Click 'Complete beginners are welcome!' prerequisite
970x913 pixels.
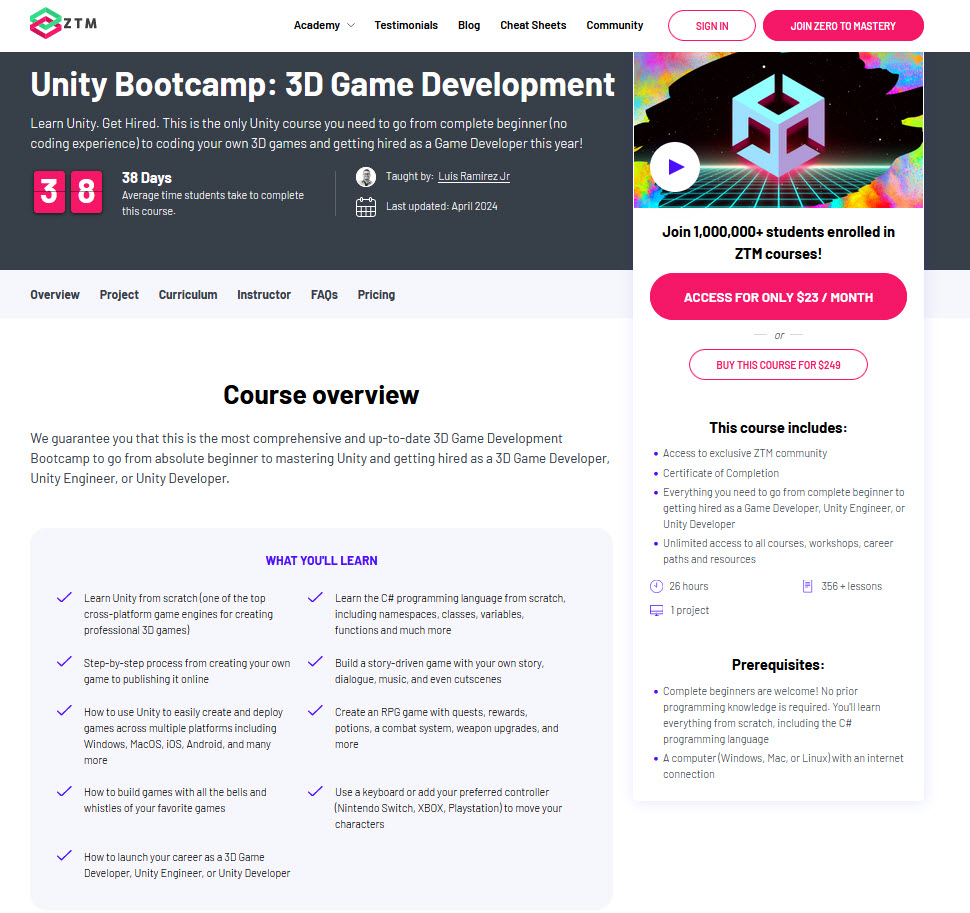pyautogui.click(x=771, y=716)
